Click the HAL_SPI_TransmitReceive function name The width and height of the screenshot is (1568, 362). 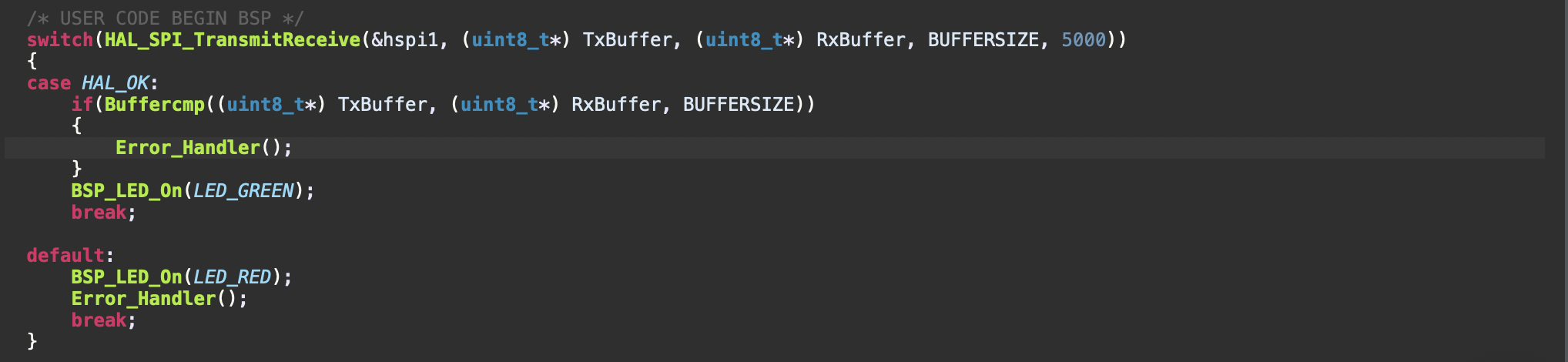tap(232, 39)
